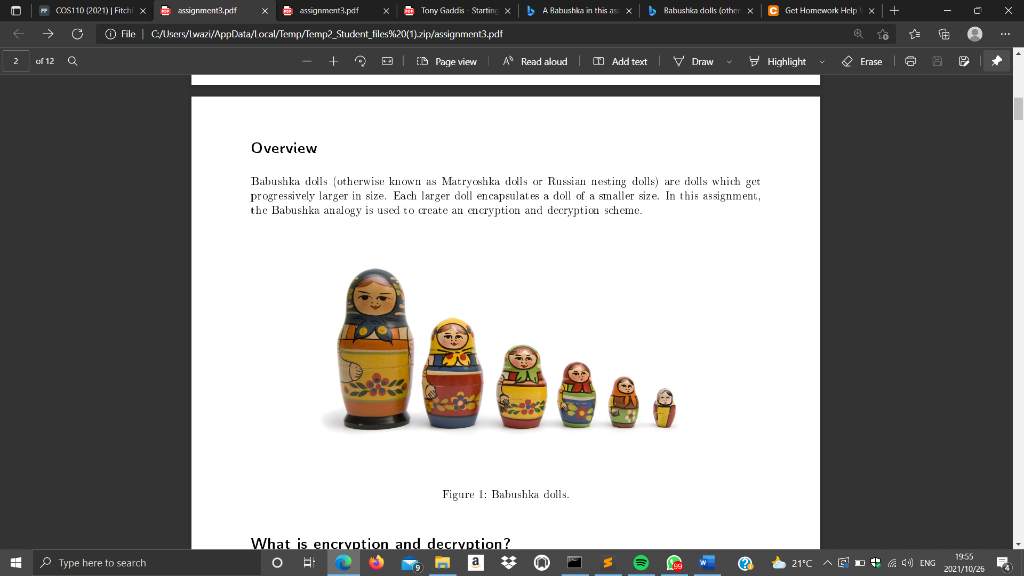
Task: Open Spotify from the taskbar
Action: point(641,562)
